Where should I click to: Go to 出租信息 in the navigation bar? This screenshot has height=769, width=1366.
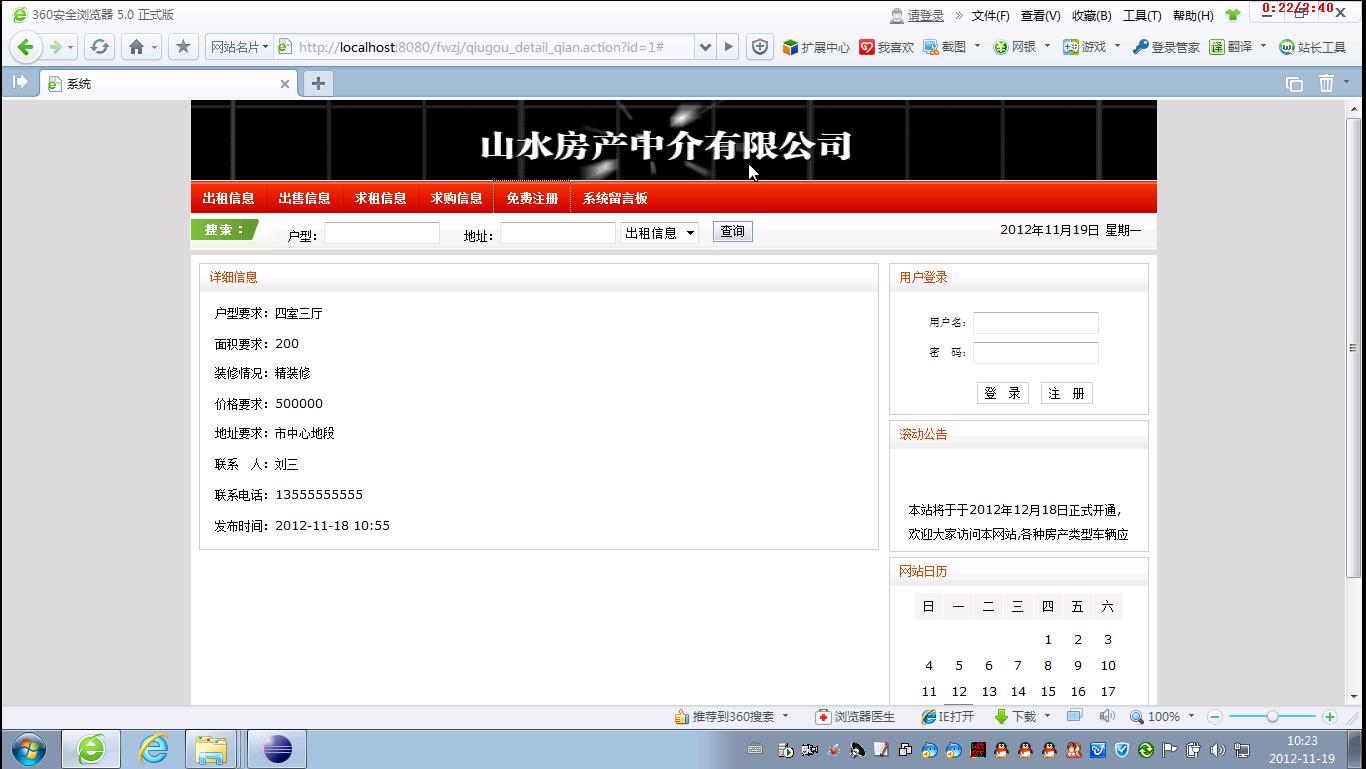pyautogui.click(x=228, y=198)
